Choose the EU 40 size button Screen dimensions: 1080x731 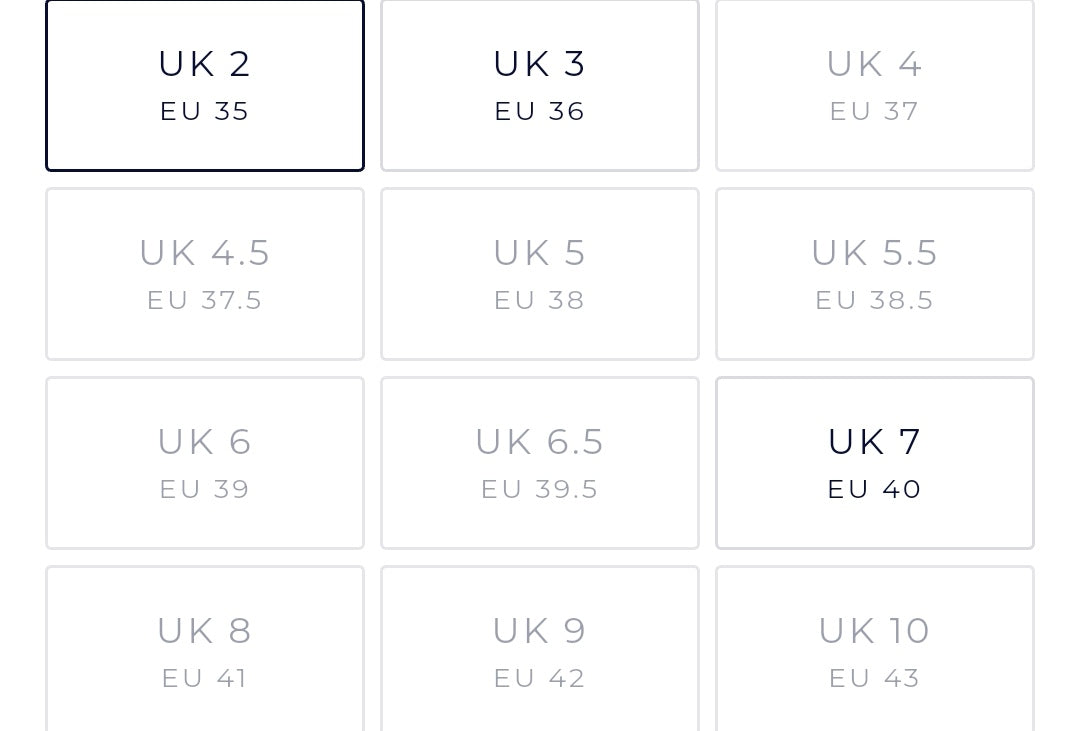[x=875, y=464]
